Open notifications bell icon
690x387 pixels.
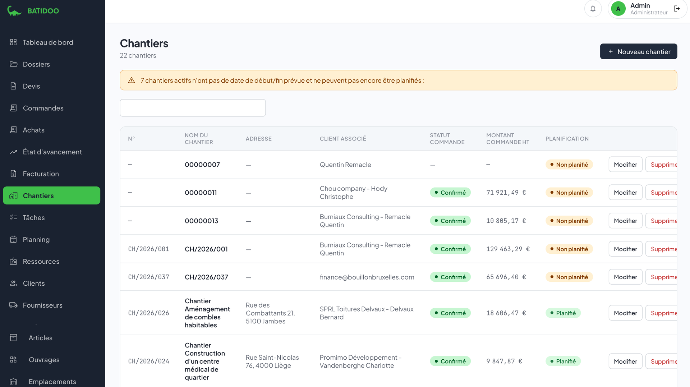[593, 9]
